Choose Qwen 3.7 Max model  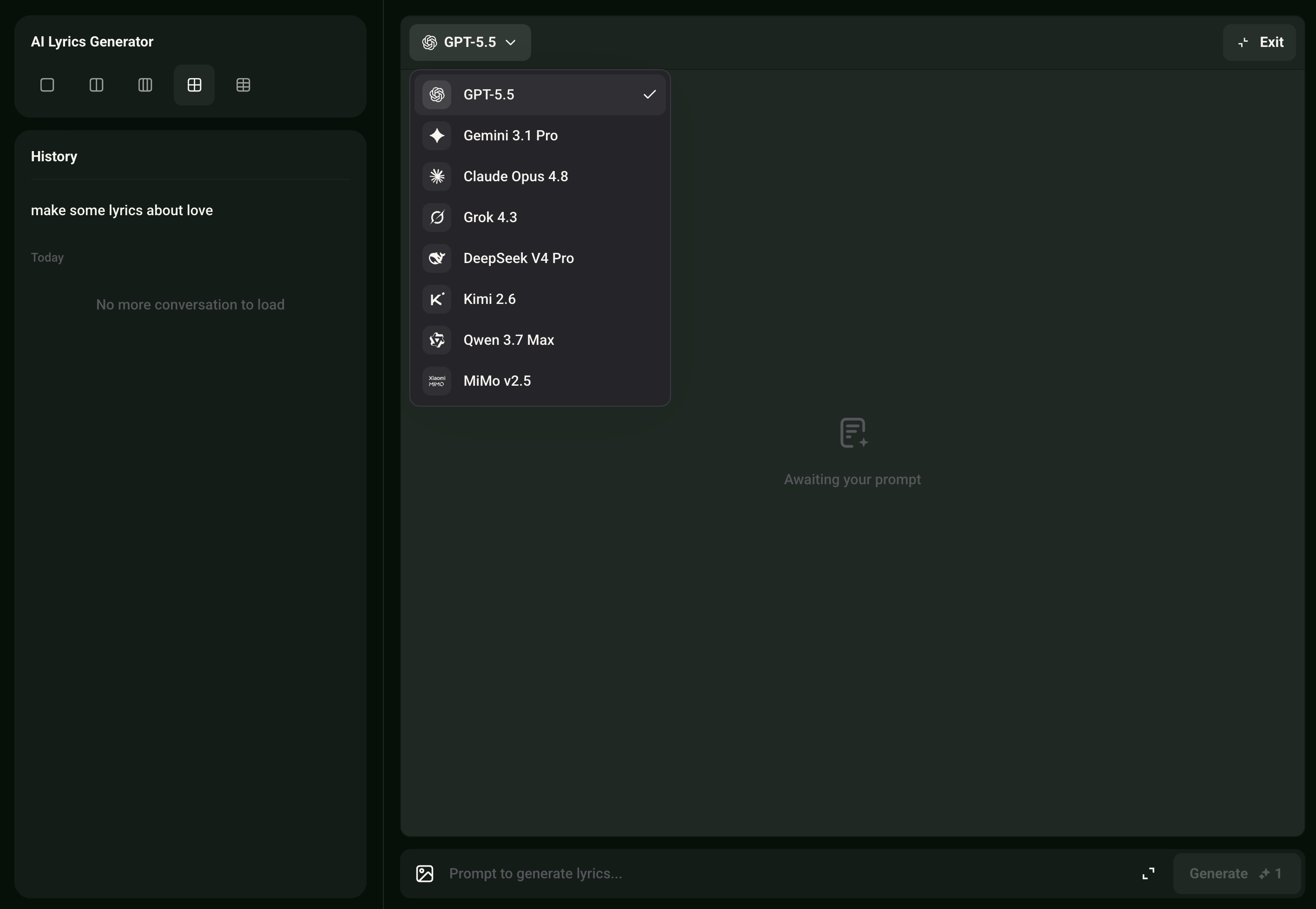click(540, 340)
